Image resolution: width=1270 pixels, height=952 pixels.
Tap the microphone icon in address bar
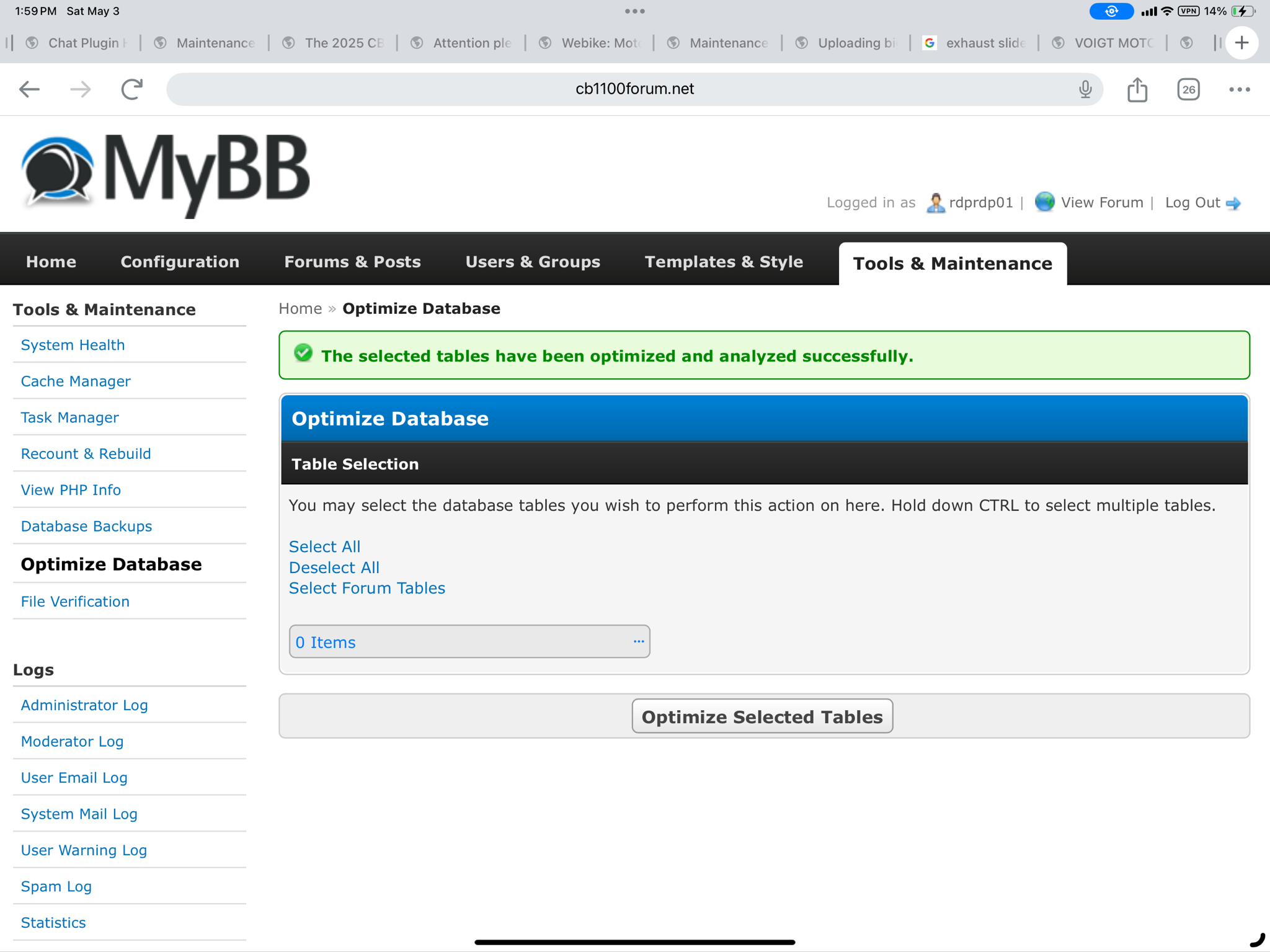tap(1085, 89)
